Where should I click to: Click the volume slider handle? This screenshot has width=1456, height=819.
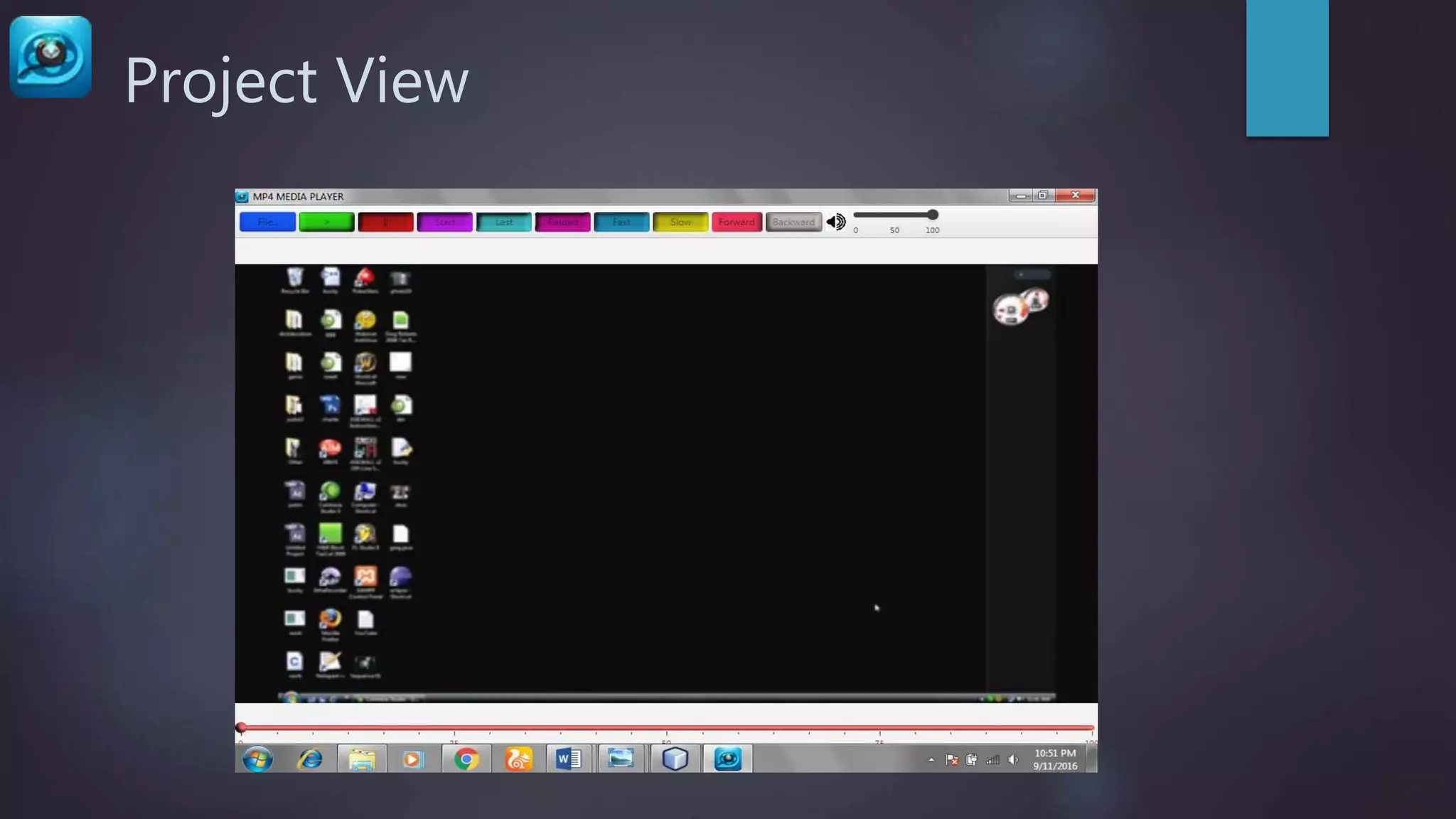pyautogui.click(x=932, y=215)
